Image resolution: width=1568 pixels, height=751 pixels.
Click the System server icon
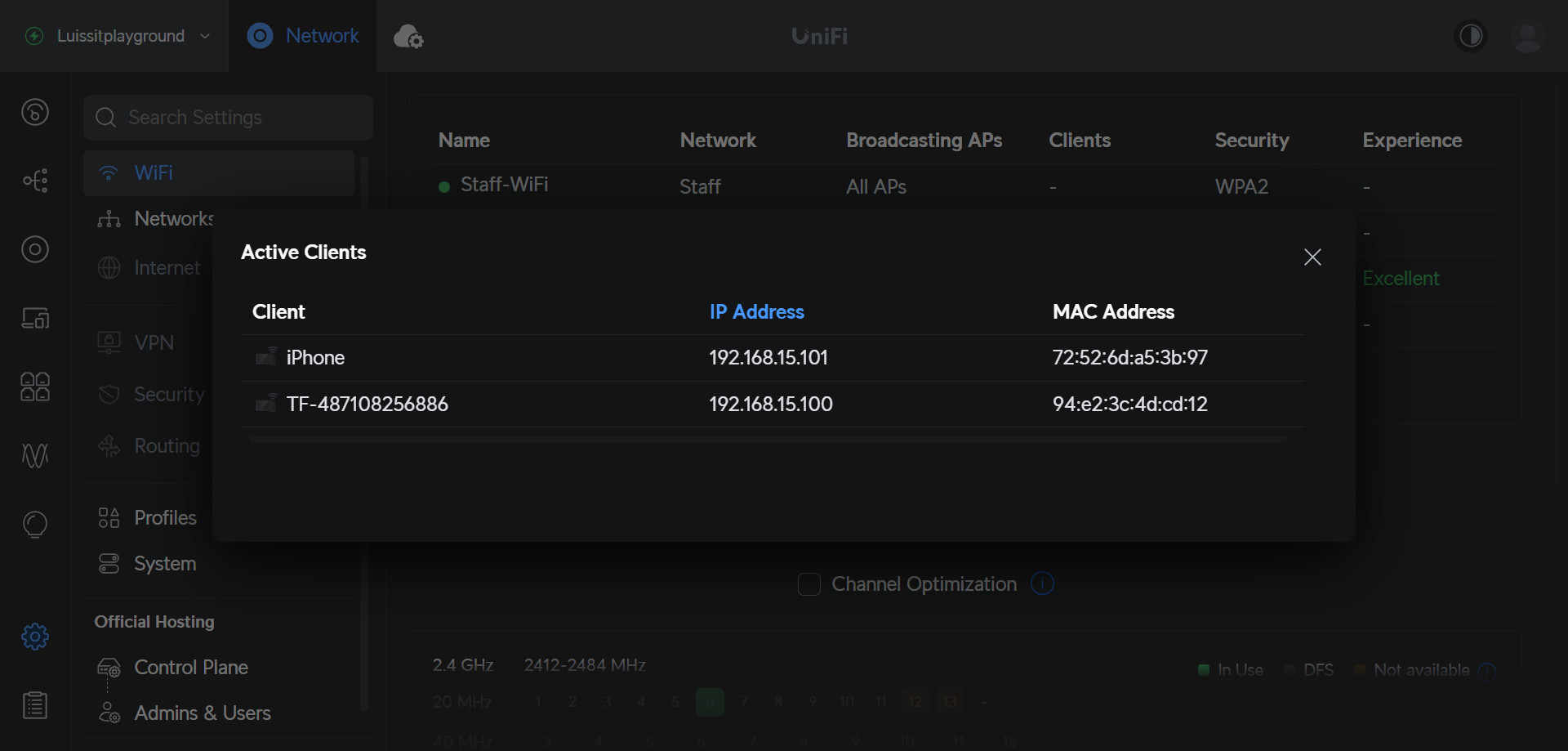tap(109, 564)
